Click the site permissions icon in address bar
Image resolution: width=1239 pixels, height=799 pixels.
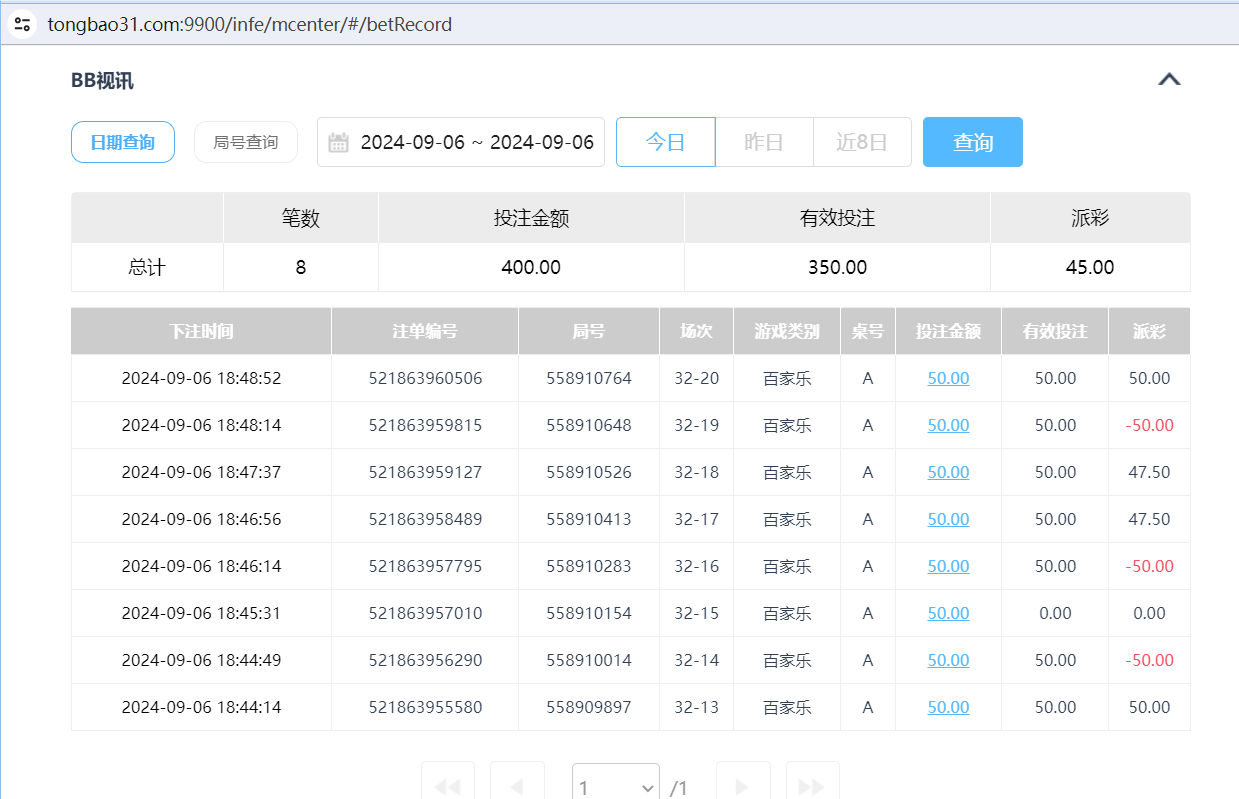(x=21, y=24)
